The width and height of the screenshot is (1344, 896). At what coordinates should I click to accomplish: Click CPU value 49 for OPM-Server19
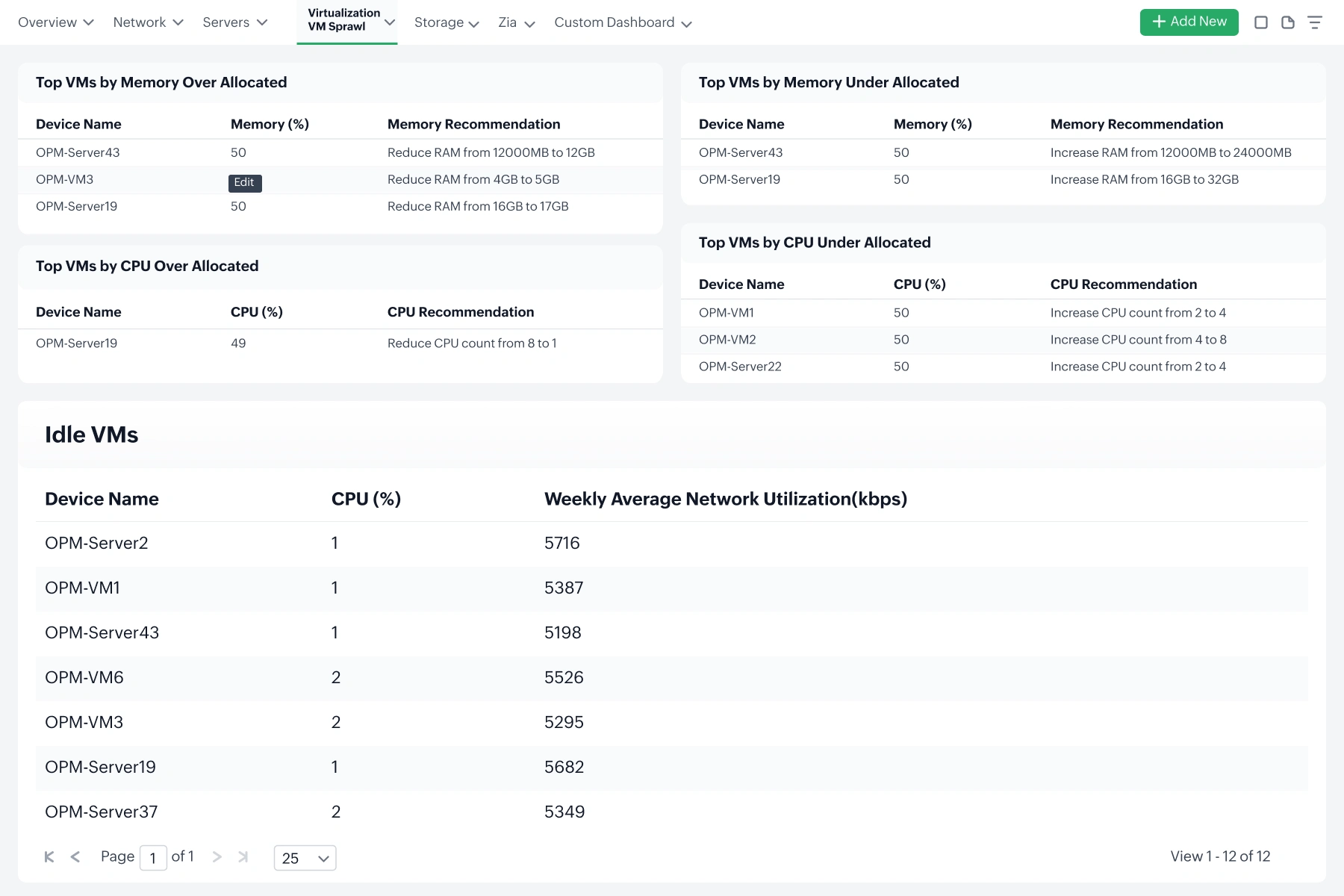tap(238, 343)
